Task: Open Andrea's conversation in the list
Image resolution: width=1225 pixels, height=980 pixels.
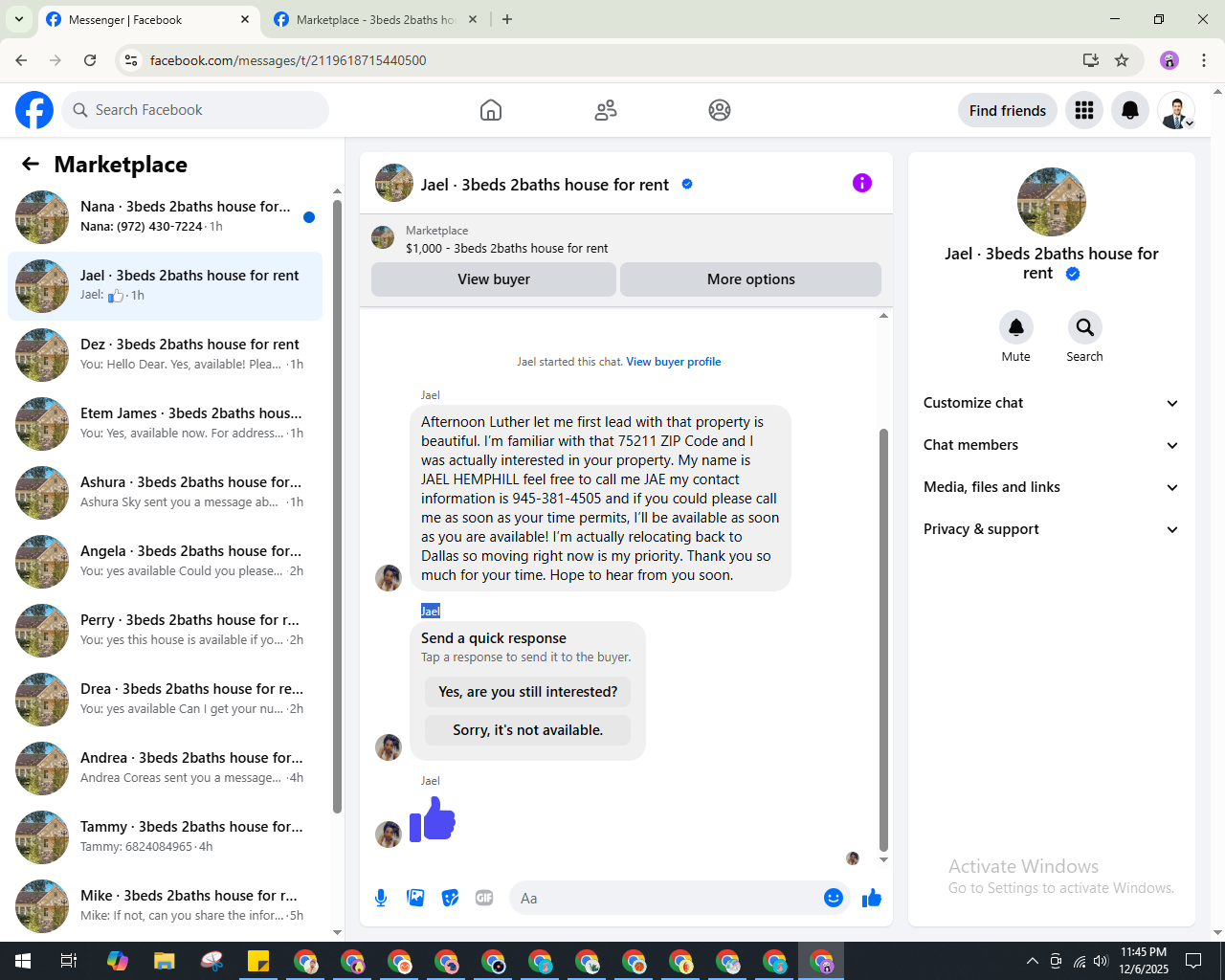Action: pyautogui.click(x=165, y=768)
